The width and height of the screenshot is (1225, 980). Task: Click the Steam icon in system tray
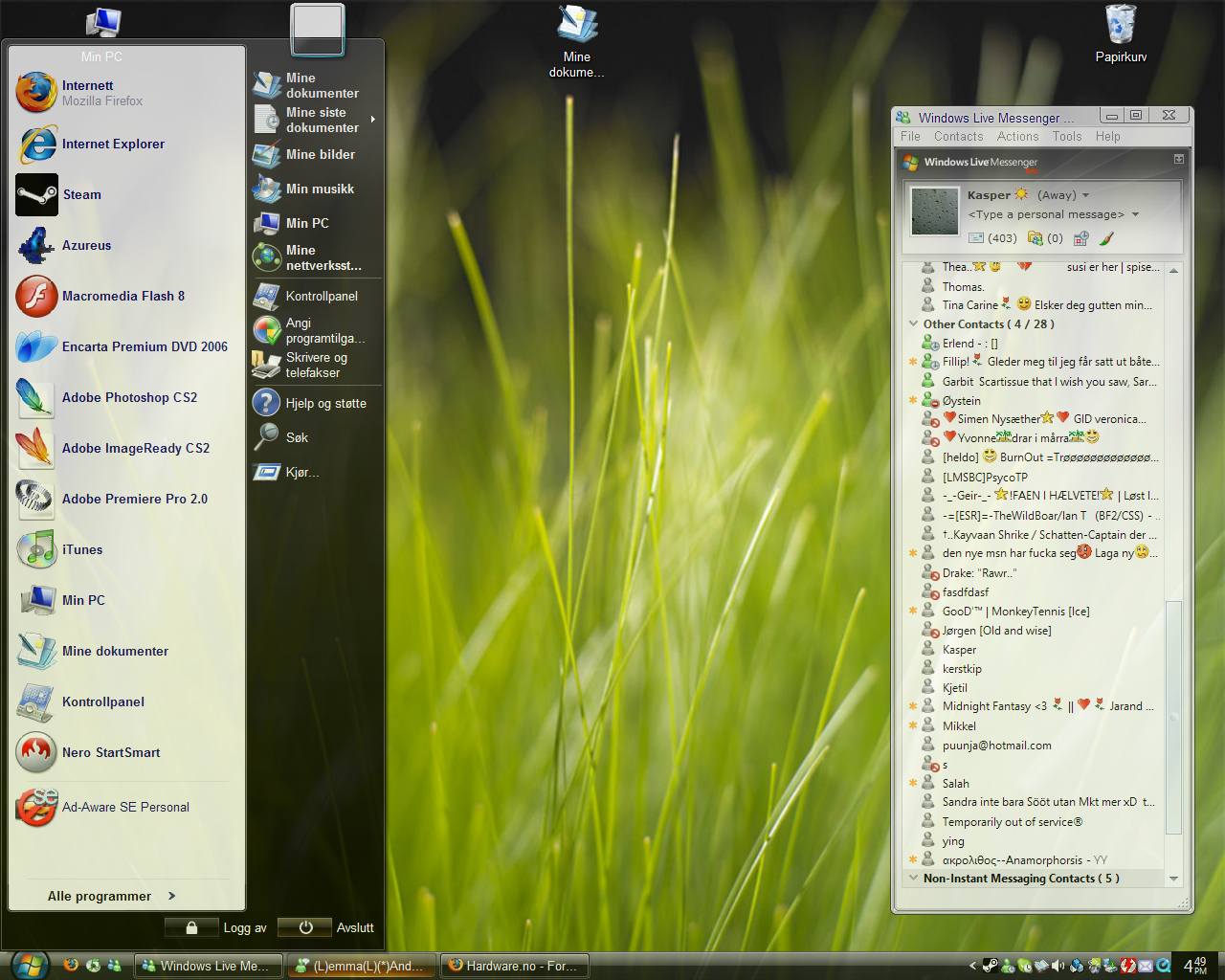click(x=991, y=966)
